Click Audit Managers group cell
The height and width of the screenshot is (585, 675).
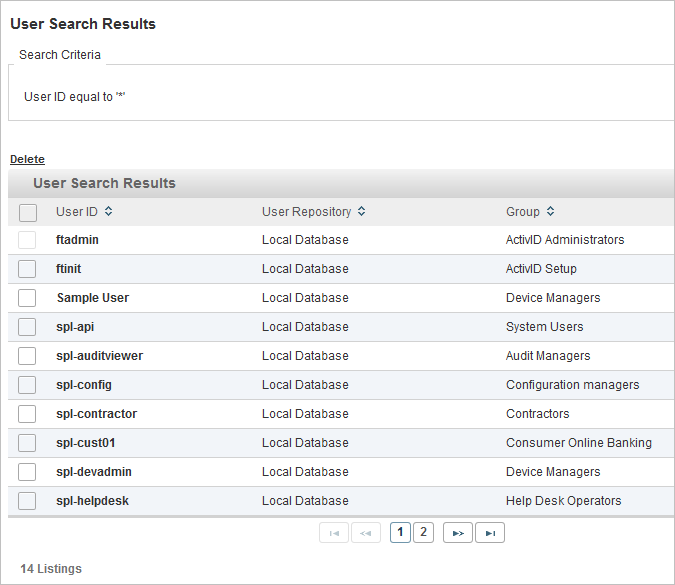coord(548,356)
